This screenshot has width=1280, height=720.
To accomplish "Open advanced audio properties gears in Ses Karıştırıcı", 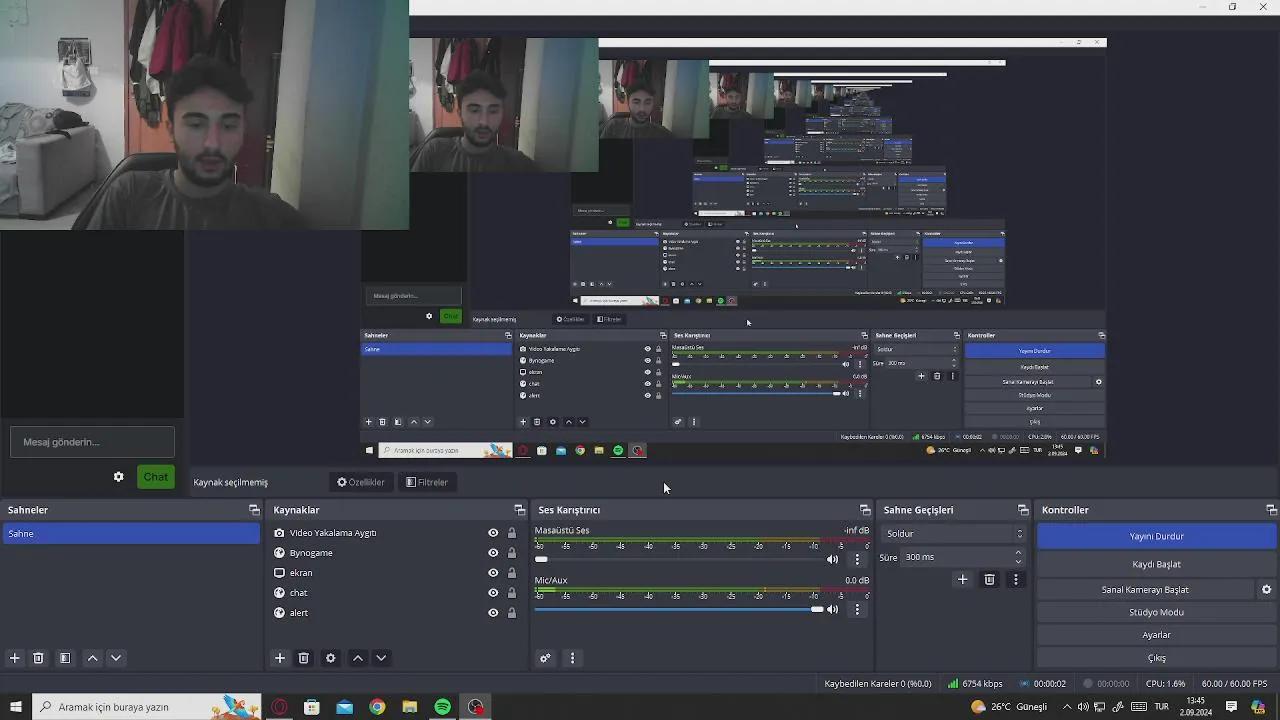I will (545, 658).
